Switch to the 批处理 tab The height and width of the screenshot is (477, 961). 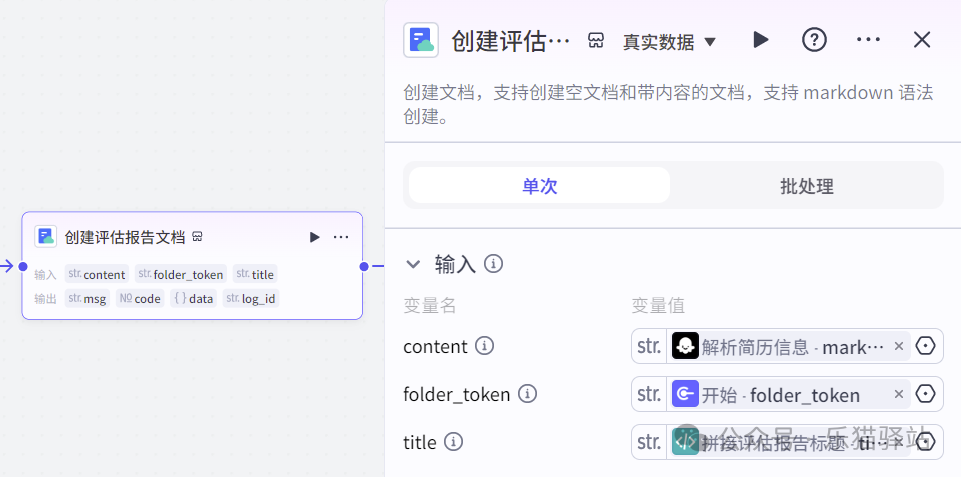pyautogui.click(x=806, y=186)
